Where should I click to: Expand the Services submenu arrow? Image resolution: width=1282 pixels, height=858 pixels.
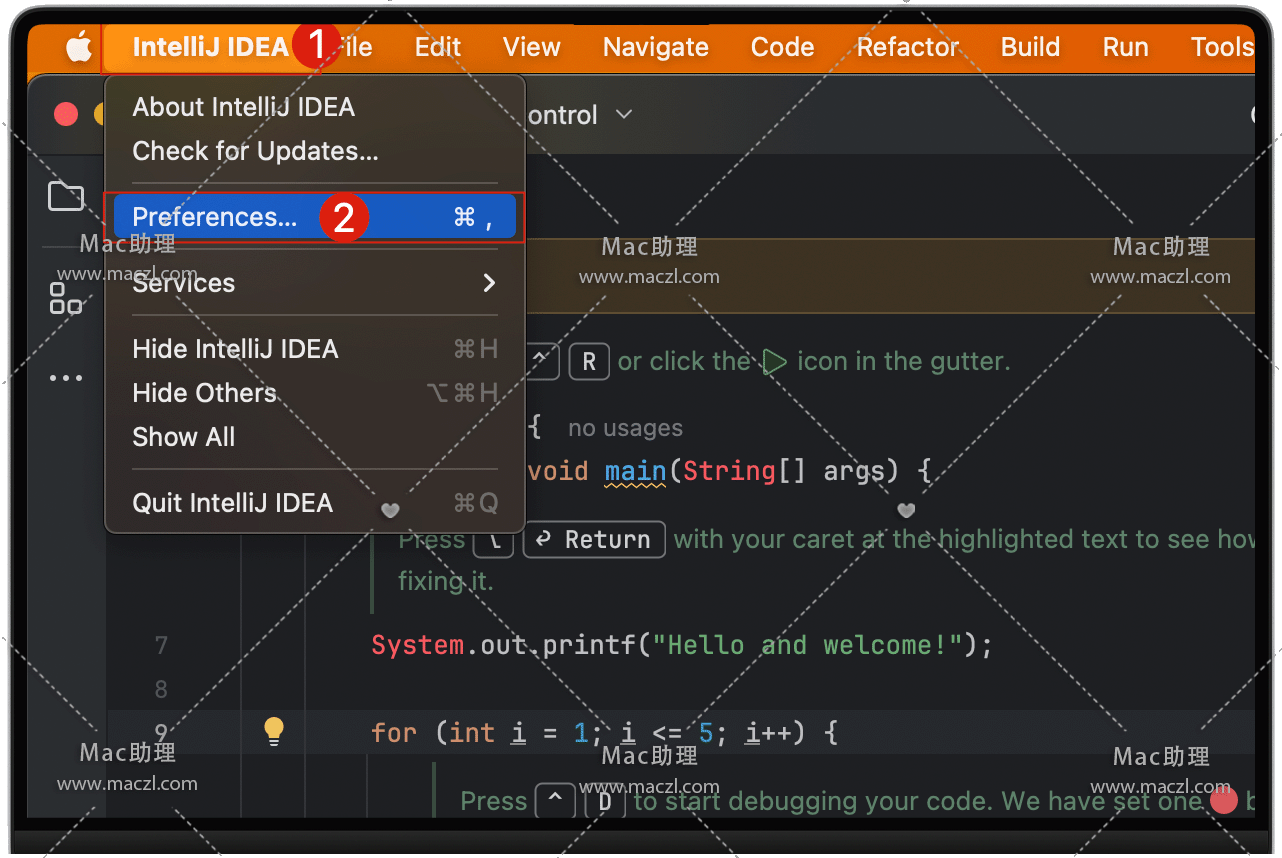tap(489, 283)
